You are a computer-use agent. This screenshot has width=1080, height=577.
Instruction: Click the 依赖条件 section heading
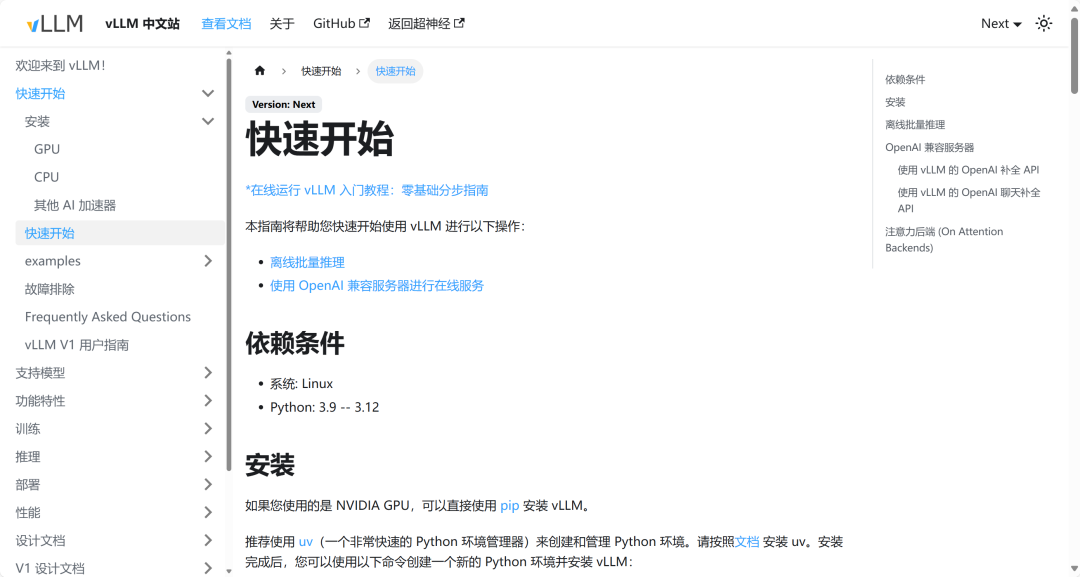coord(295,343)
